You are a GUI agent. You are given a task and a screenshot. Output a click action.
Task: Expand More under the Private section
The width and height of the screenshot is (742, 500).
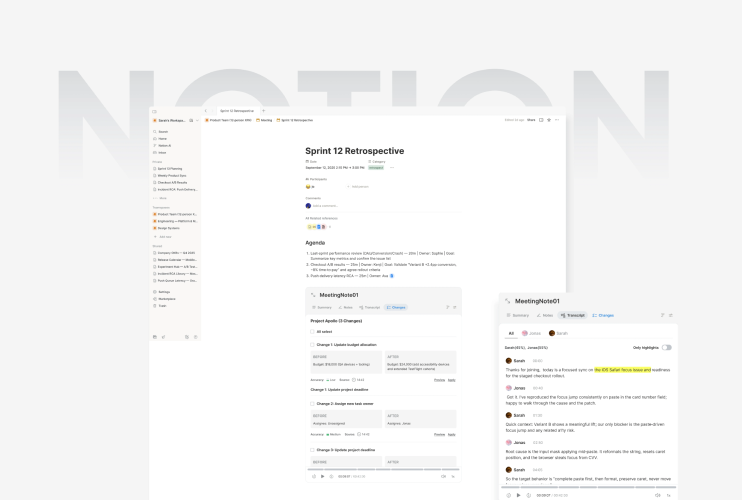click(160, 198)
